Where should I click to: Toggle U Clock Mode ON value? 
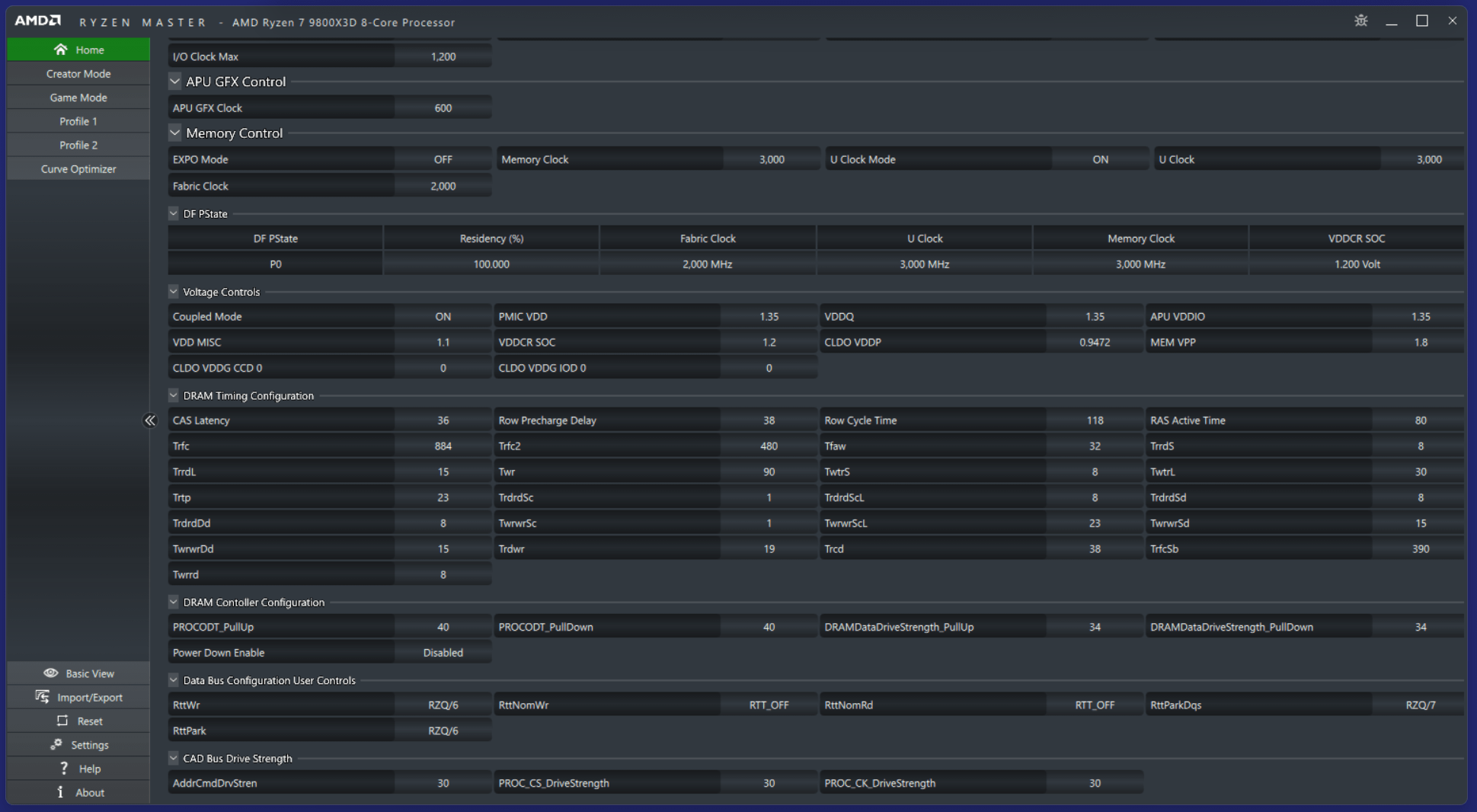(1100, 159)
